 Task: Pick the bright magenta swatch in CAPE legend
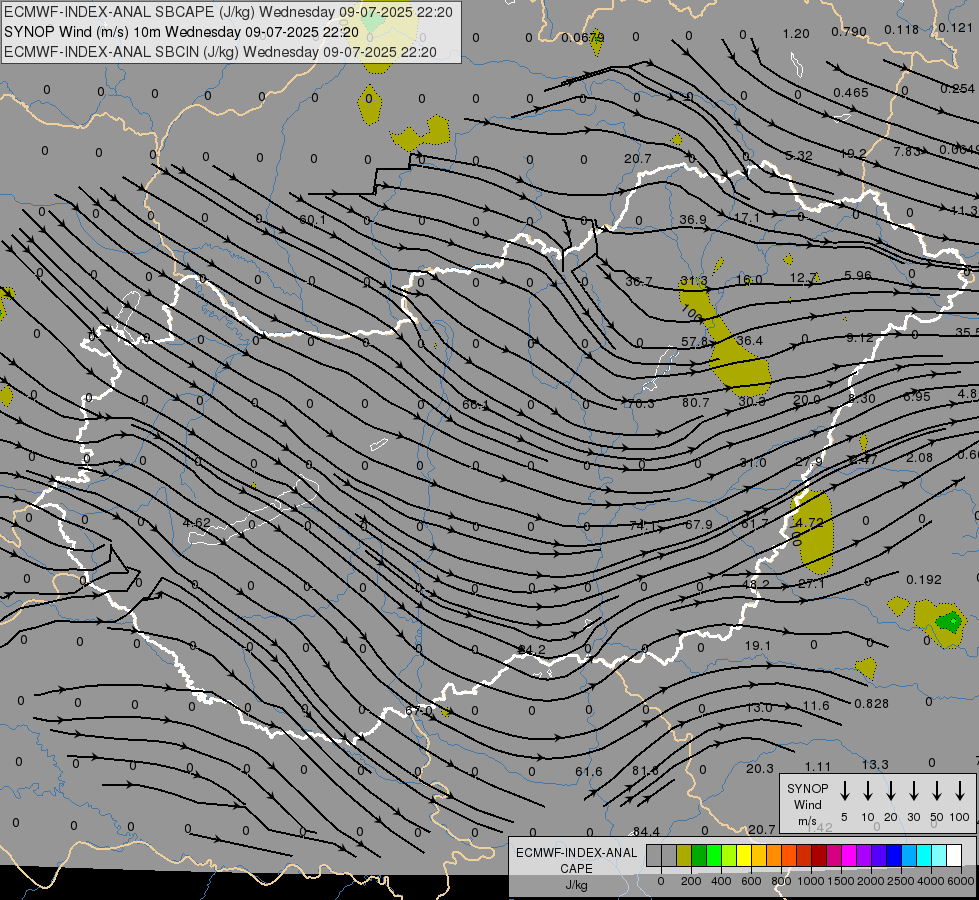(849, 855)
